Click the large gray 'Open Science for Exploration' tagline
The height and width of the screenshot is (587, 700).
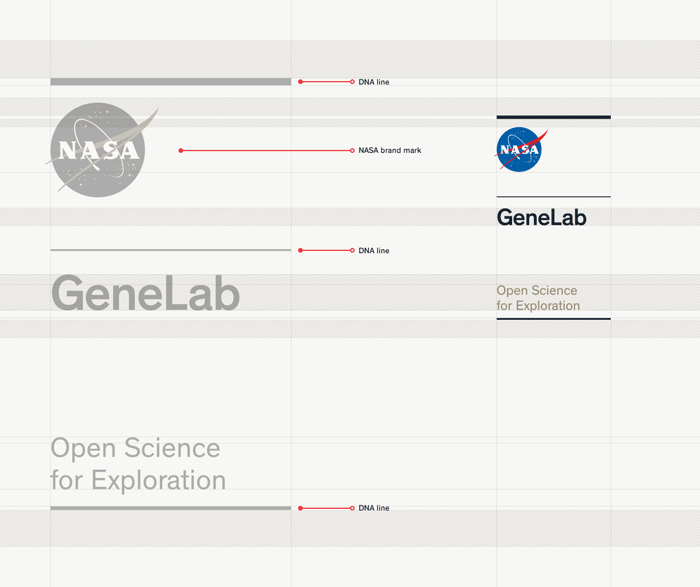pyautogui.click(x=138, y=464)
